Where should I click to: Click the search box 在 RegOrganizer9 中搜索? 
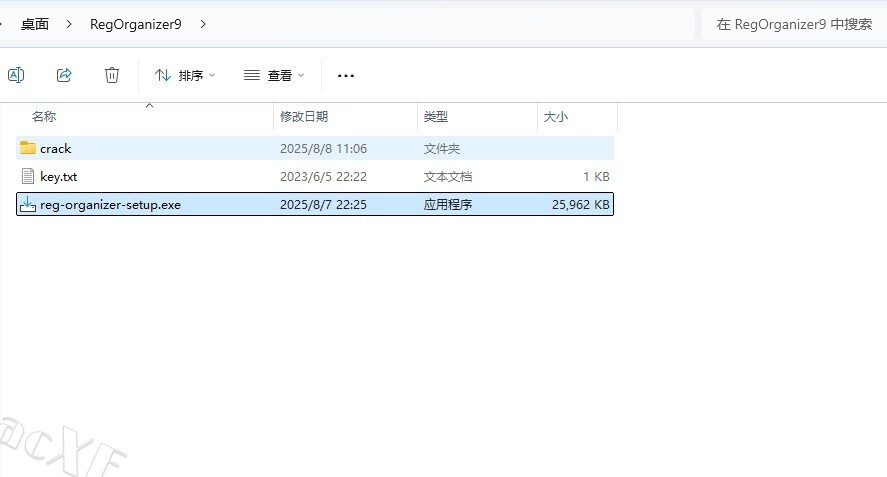click(794, 24)
